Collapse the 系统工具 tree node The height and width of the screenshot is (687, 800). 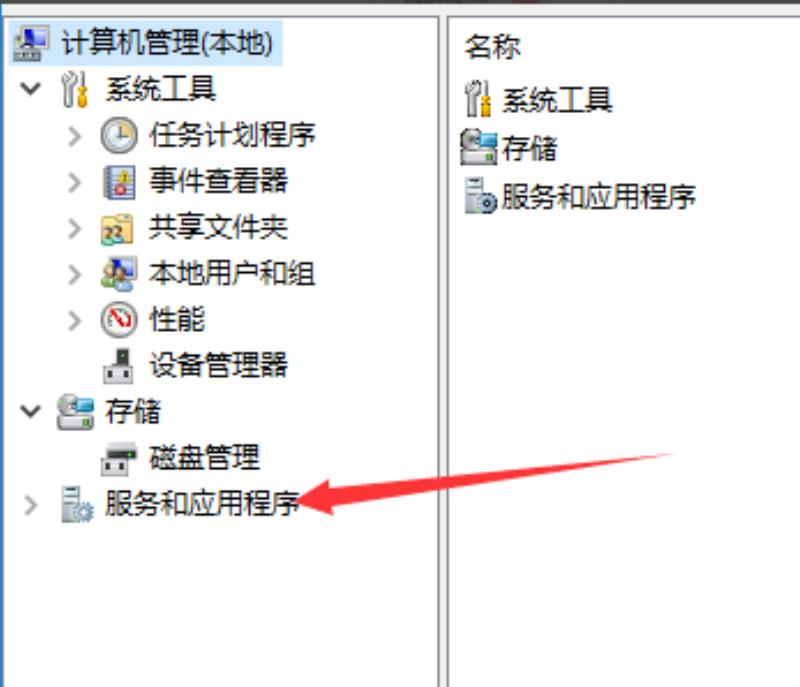click(x=31, y=89)
